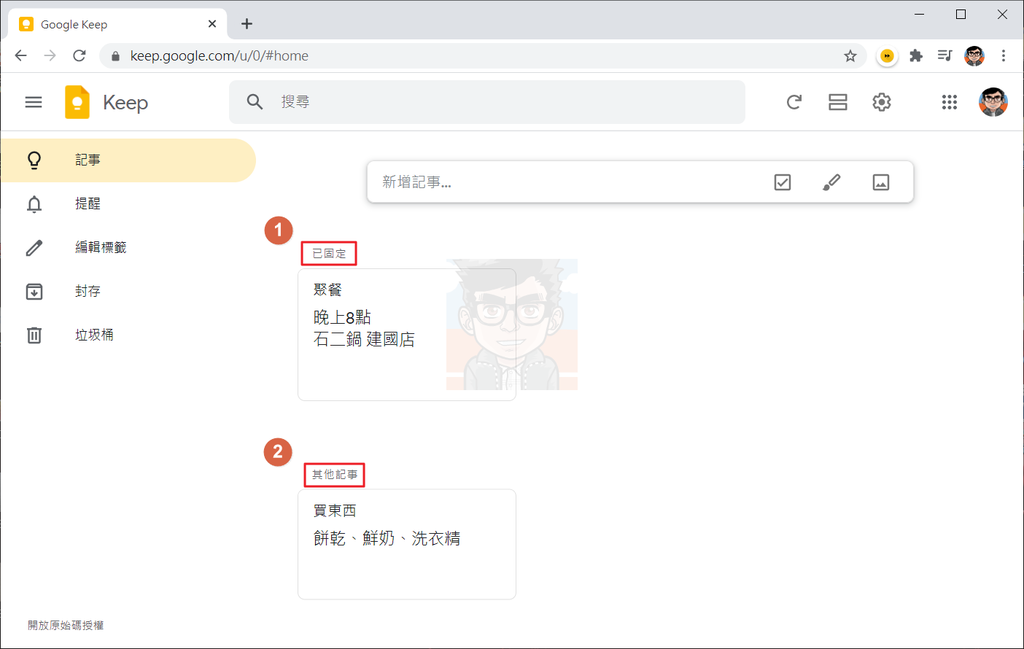Refresh notes with the reload icon
Image resolution: width=1024 pixels, height=649 pixels.
pyautogui.click(x=793, y=103)
